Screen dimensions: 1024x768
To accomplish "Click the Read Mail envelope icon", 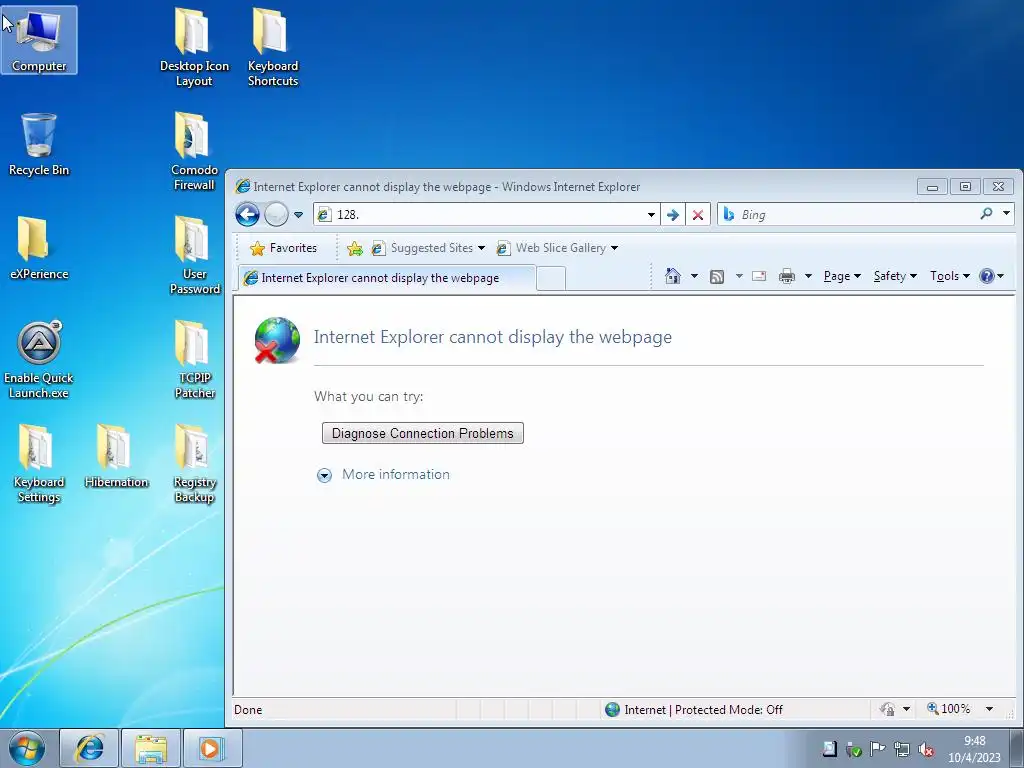I will pyautogui.click(x=759, y=276).
